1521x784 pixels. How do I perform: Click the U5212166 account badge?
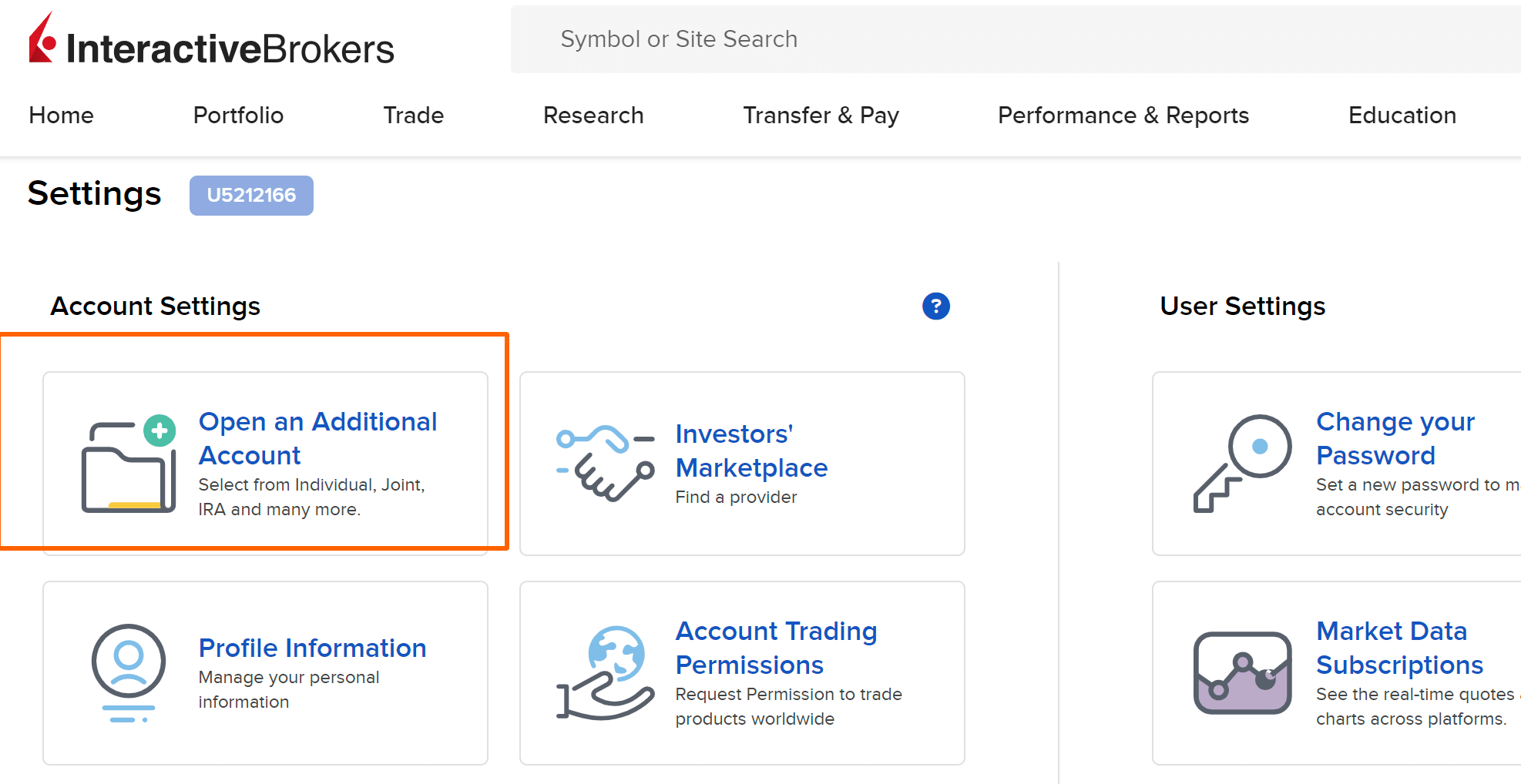click(251, 196)
